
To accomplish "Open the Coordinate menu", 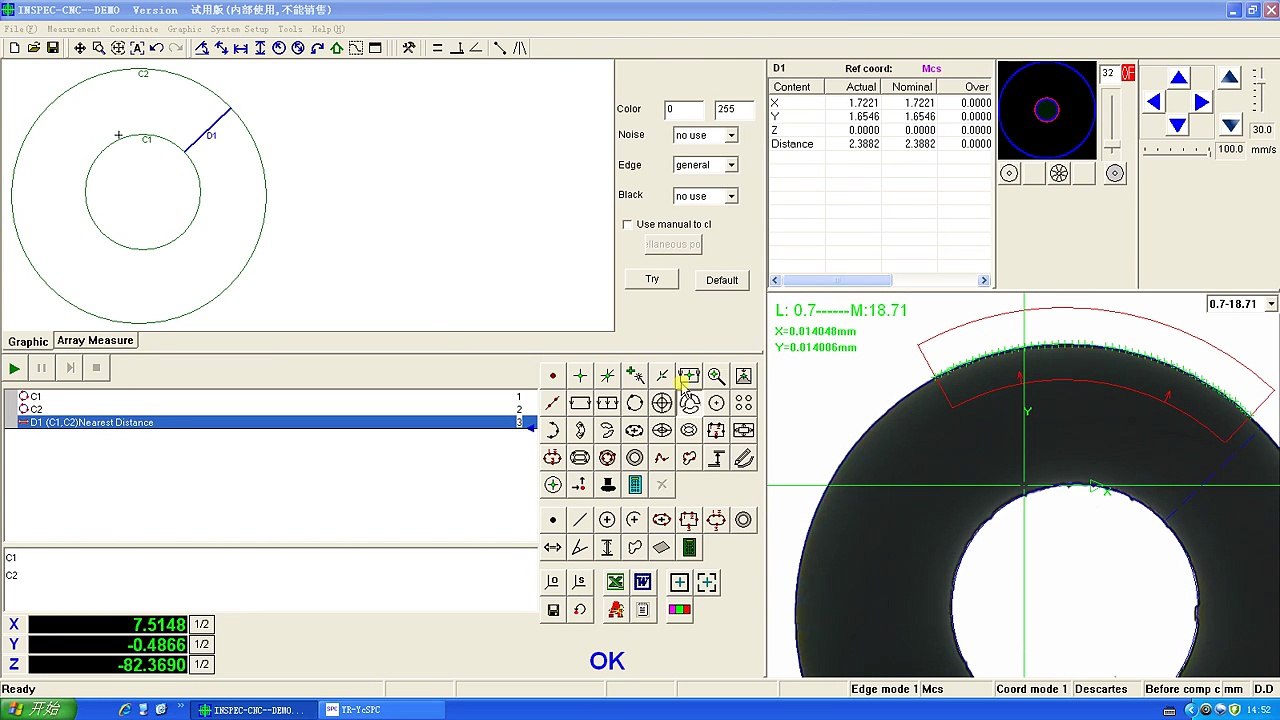I will click(x=134, y=29).
